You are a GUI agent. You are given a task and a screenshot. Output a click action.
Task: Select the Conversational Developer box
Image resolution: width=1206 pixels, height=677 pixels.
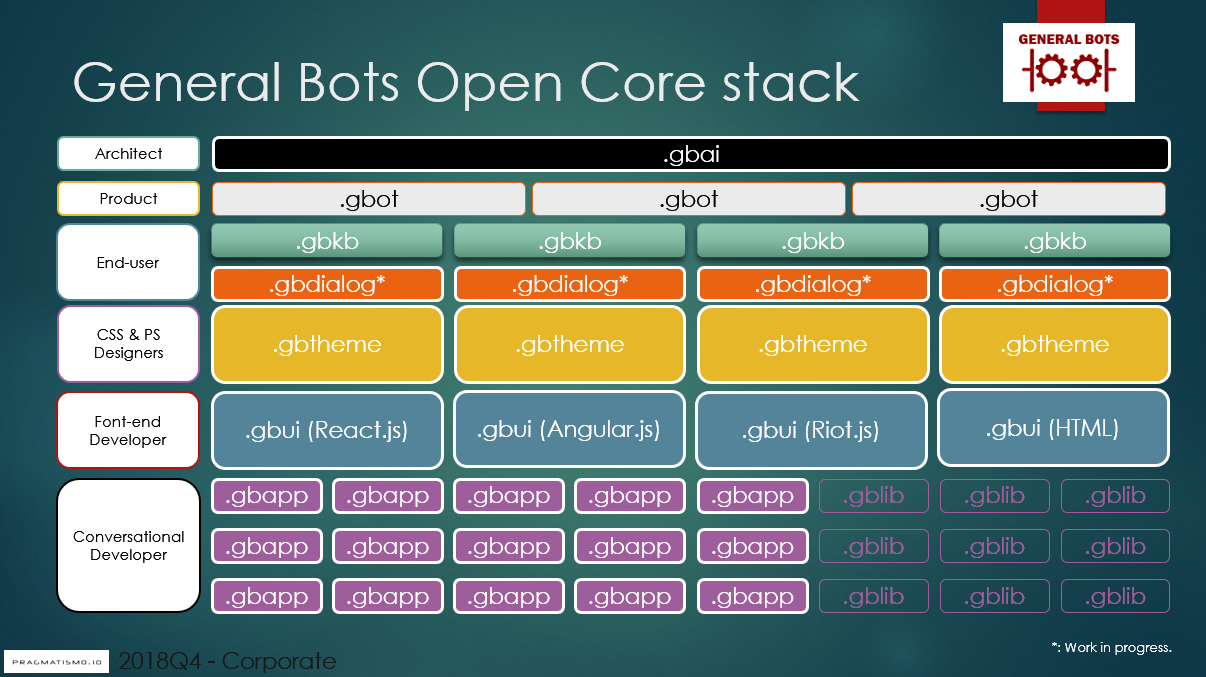128,546
